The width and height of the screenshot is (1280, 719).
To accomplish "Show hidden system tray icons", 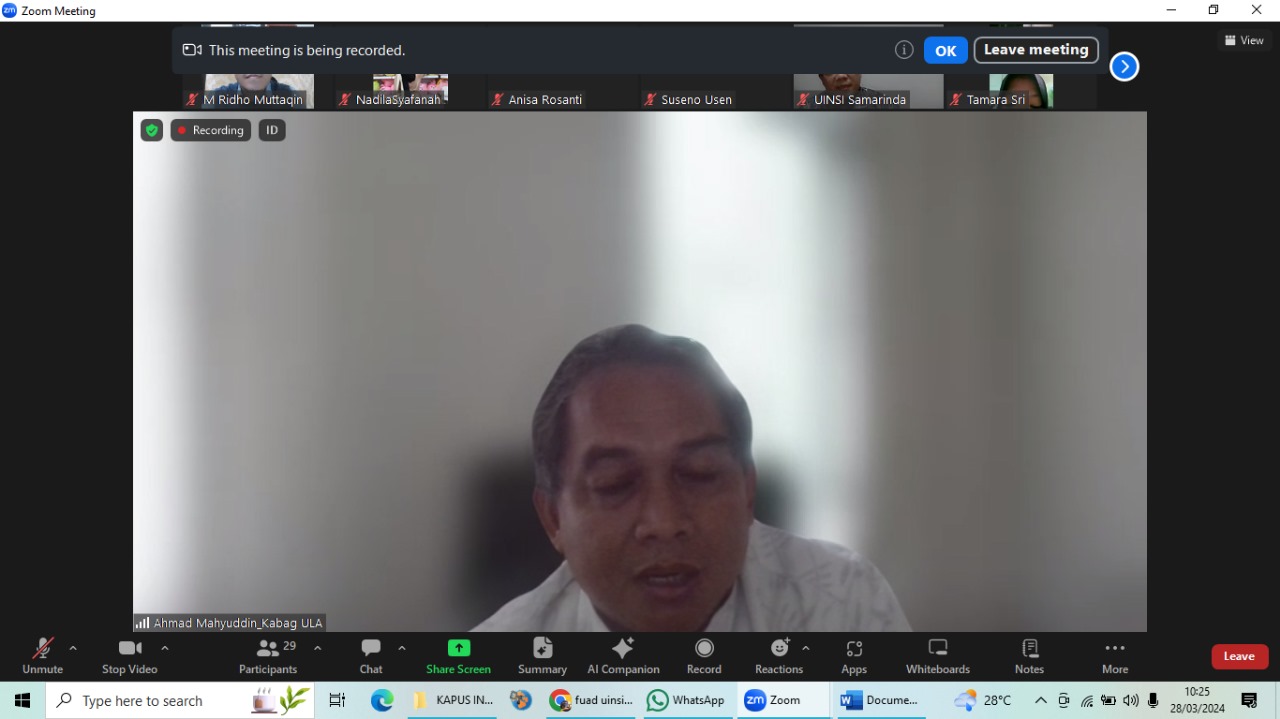I will point(1041,701).
